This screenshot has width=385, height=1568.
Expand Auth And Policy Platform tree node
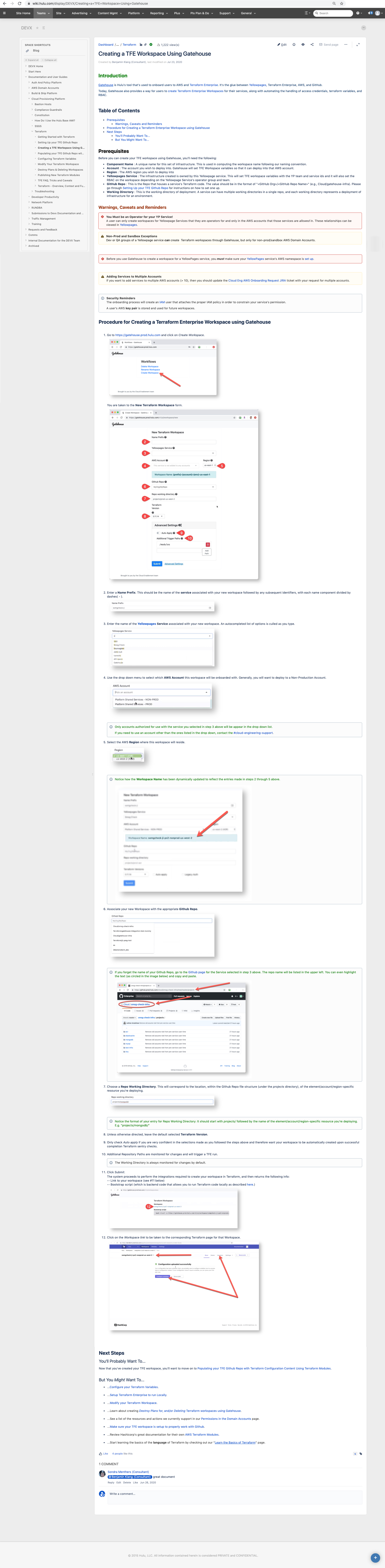(x=29, y=83)
